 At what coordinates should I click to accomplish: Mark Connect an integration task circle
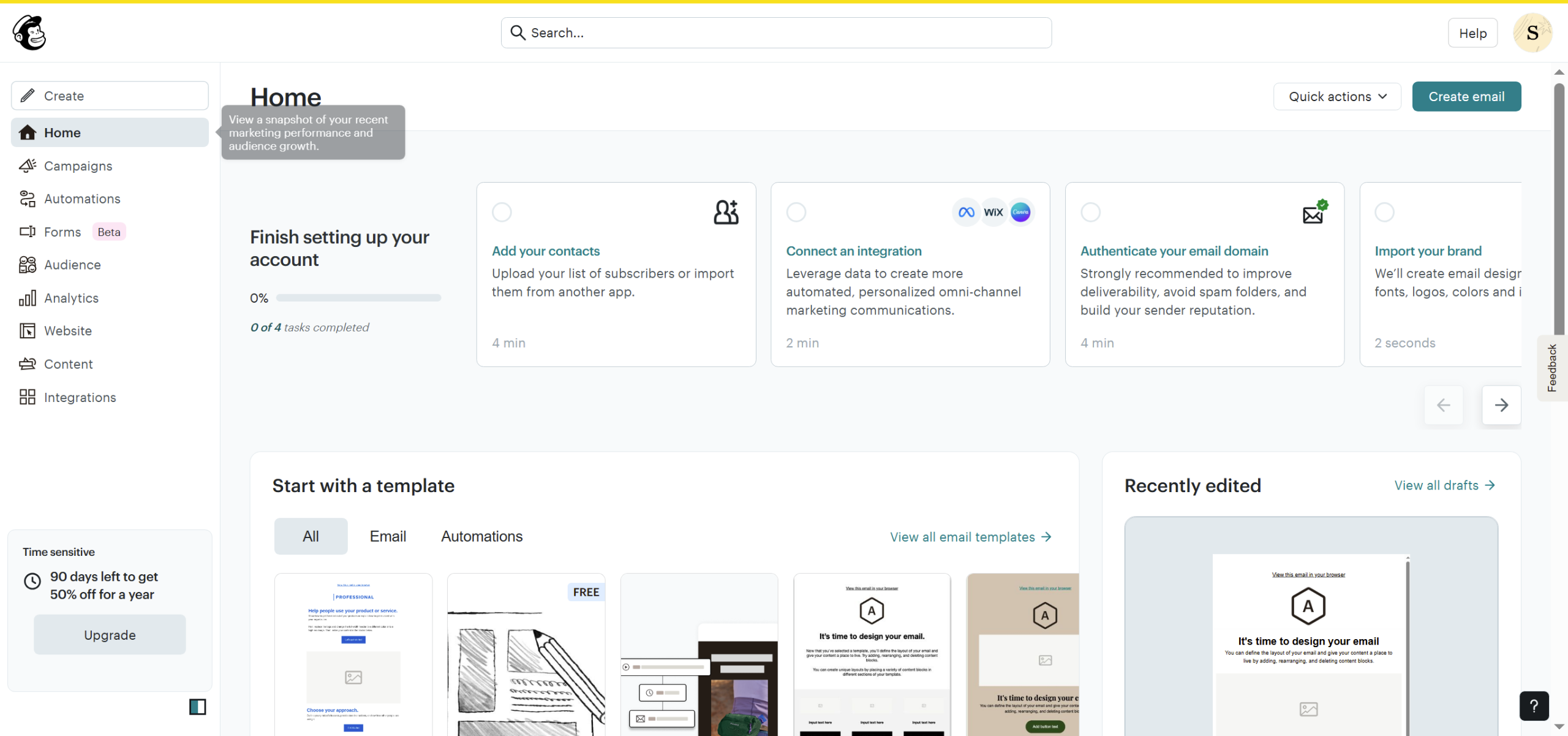pos(796,212)
